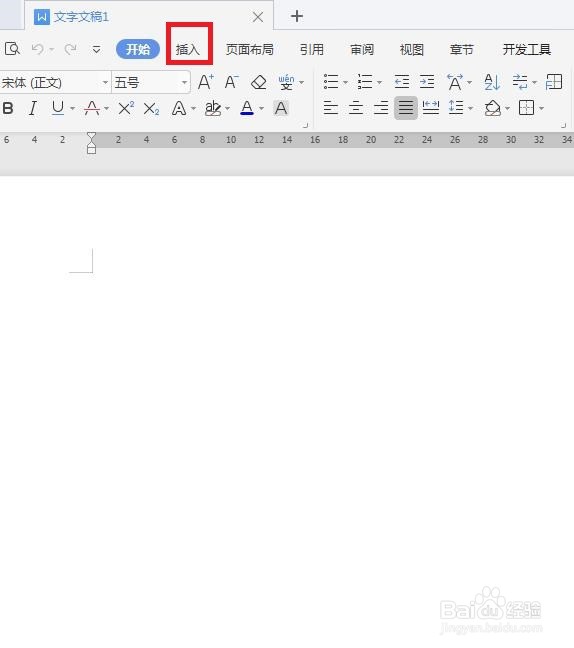
Task: Open the paragraph dialog launcher corner
Action: tap(564, 125)
